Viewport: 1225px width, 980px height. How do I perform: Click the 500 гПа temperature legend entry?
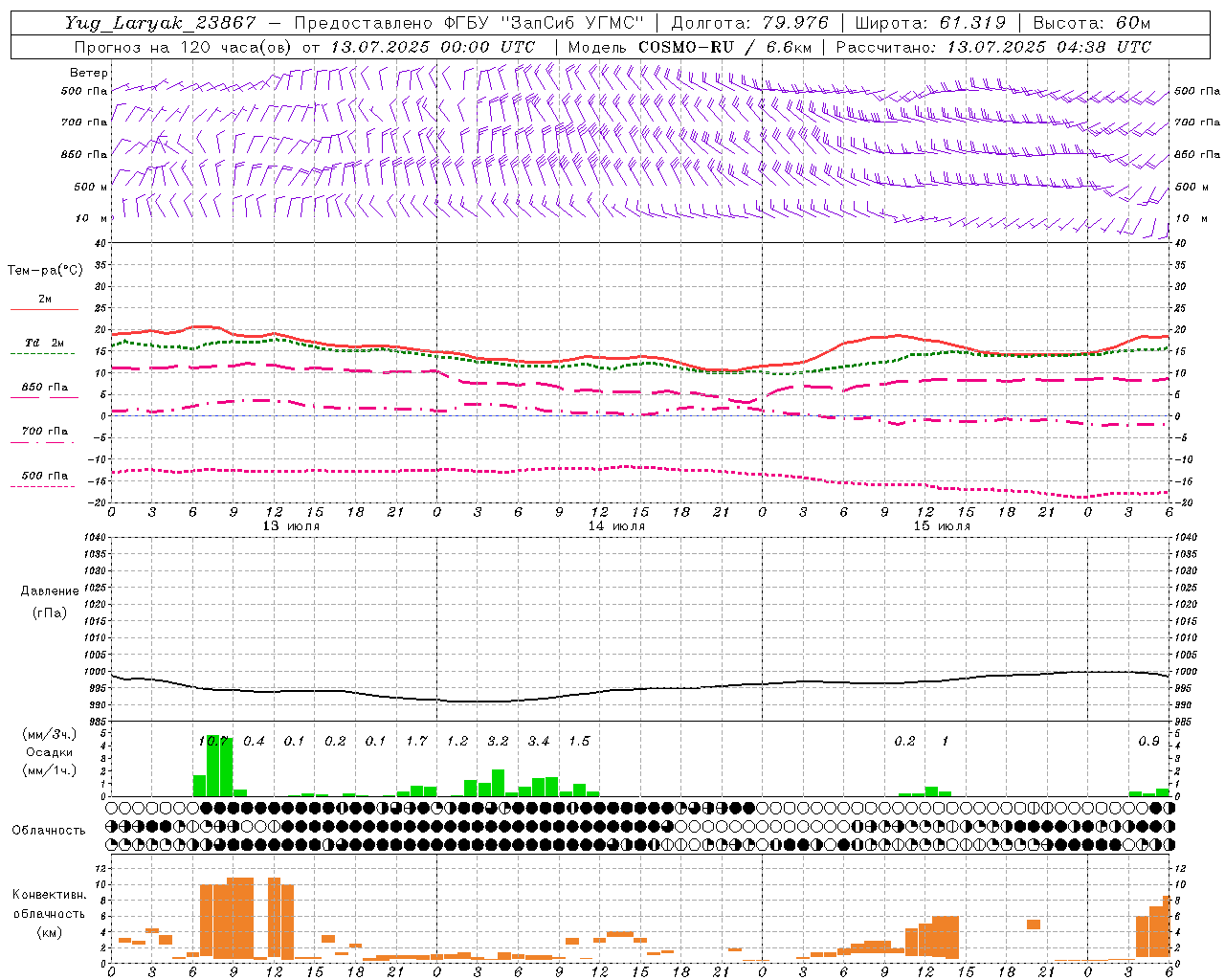44,476
